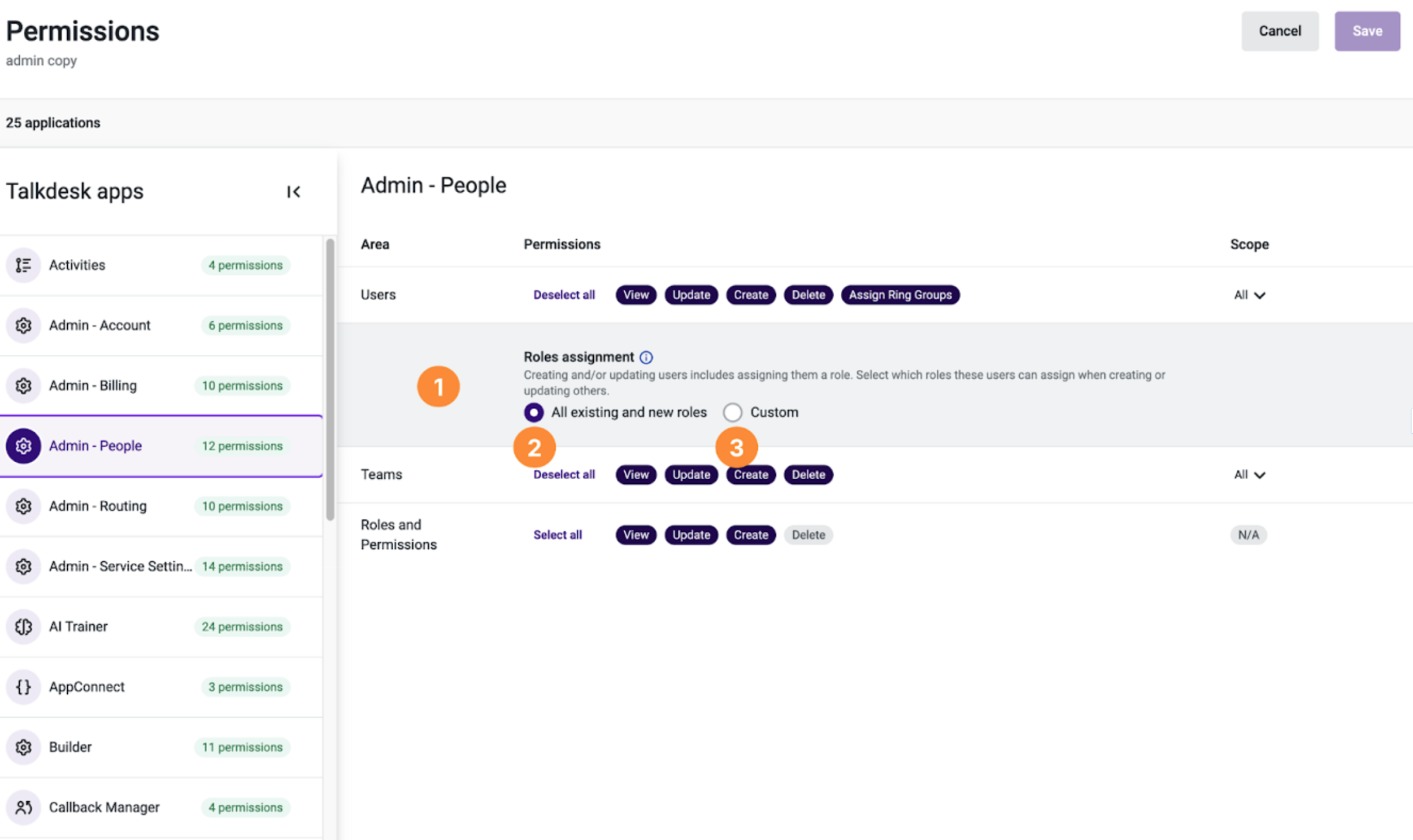This screenshot has height=840, width=1413.
Task: Click the 'admin copy' role name
Action: pos(41,61)
